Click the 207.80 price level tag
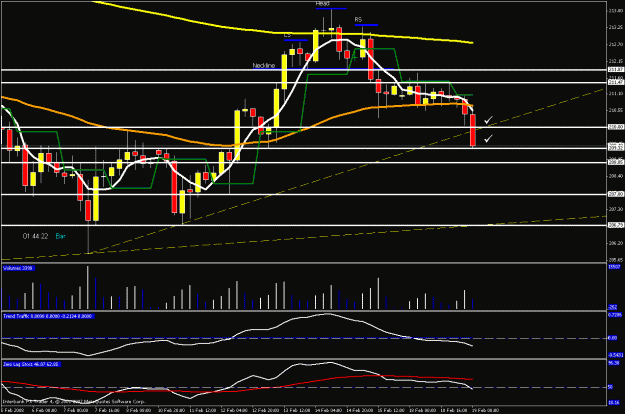The image size is (625, 414). click(615, 194)
